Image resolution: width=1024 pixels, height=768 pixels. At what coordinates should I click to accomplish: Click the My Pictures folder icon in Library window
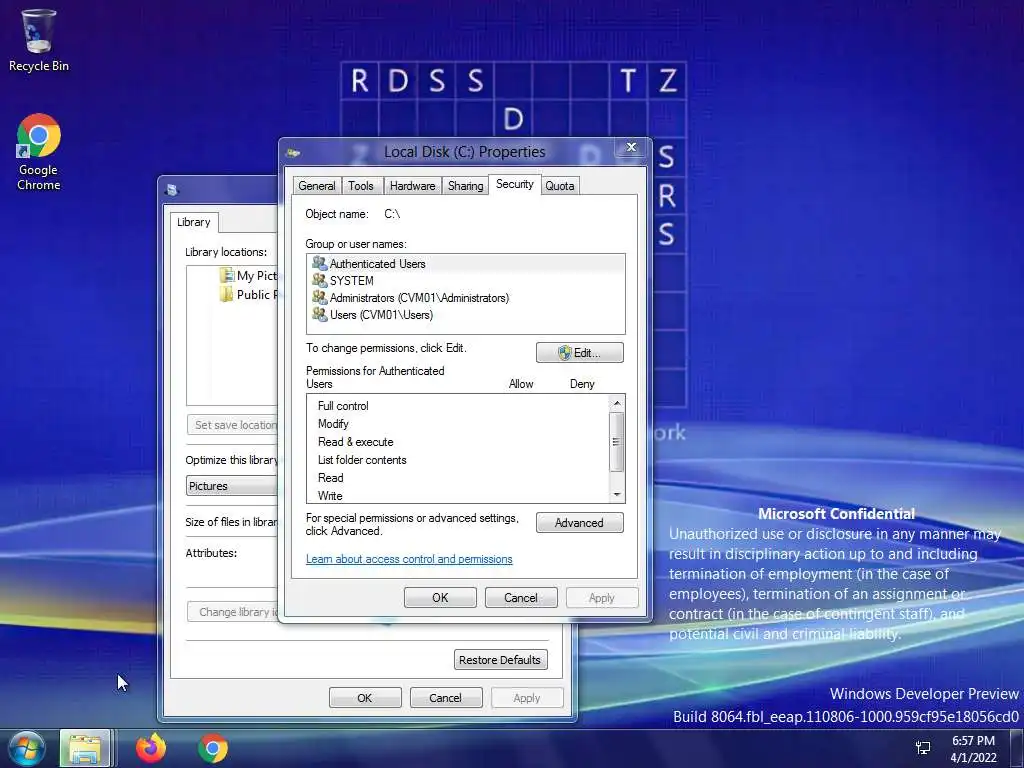point(227,276)
